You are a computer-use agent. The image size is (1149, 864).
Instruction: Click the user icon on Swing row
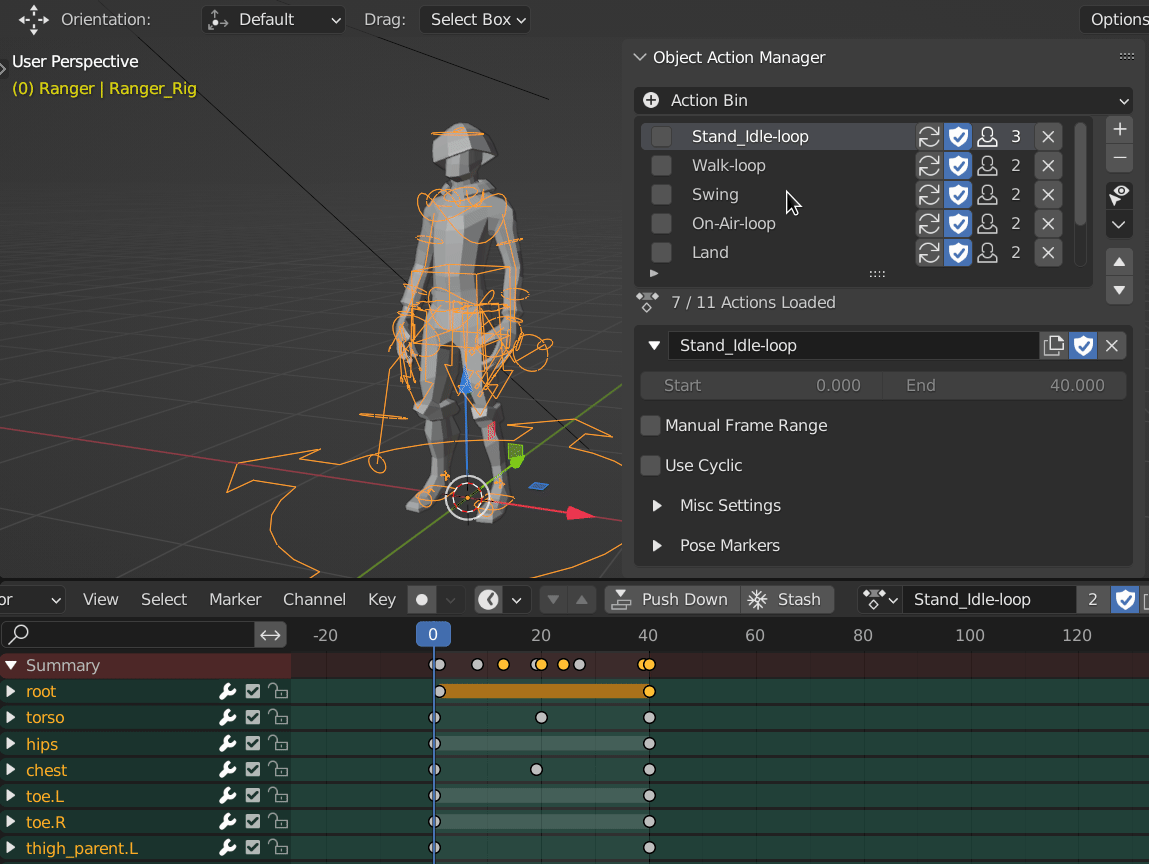(x=987, y=194)
